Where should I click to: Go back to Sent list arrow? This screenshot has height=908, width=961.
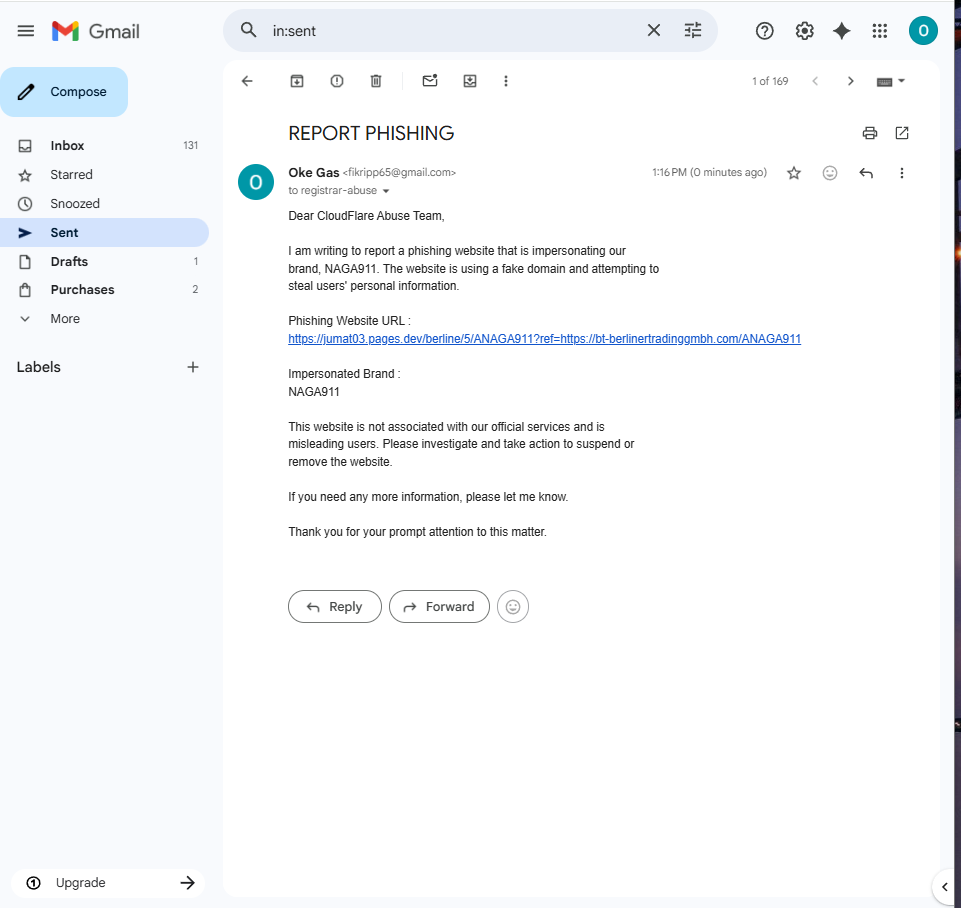[247, 81]
